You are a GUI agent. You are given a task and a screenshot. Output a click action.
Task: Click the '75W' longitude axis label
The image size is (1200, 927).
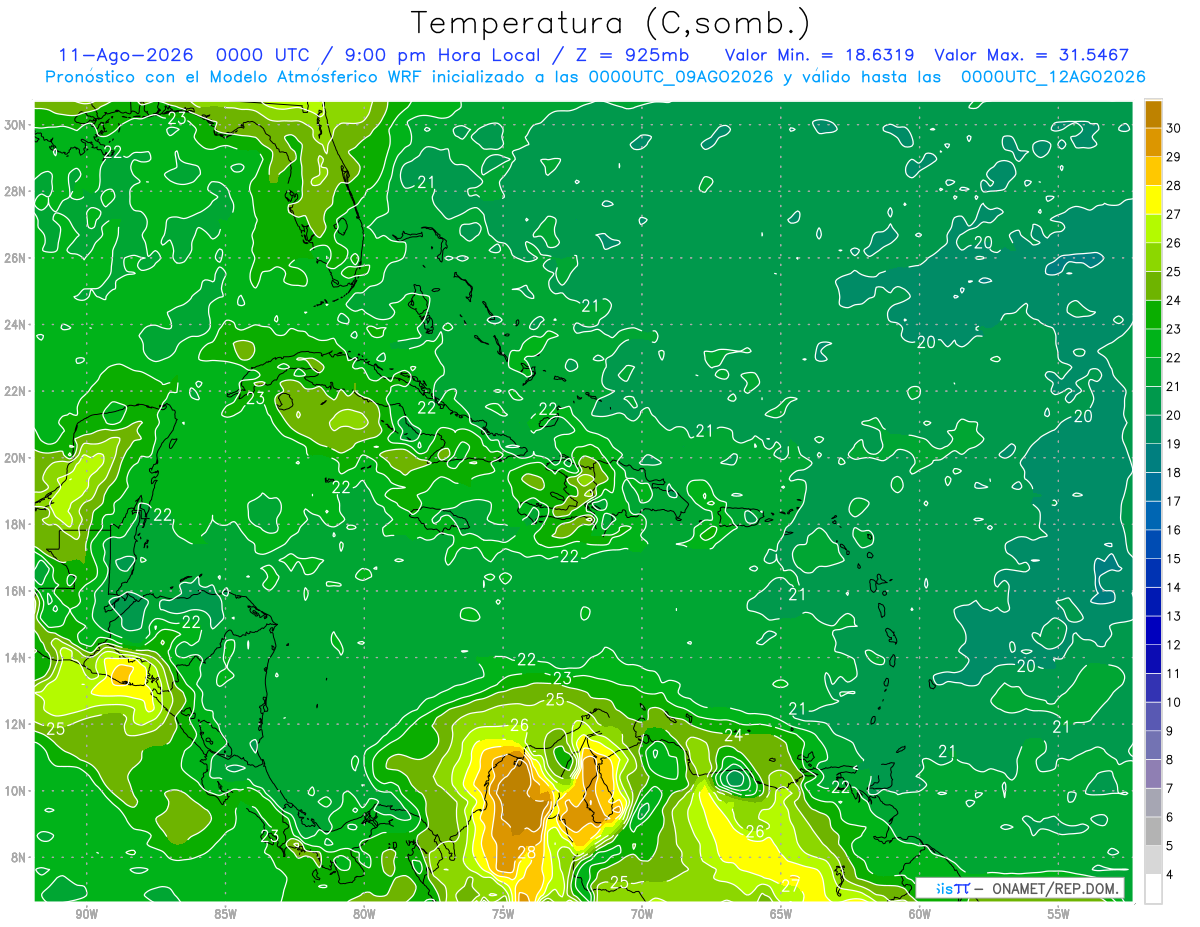503,913
